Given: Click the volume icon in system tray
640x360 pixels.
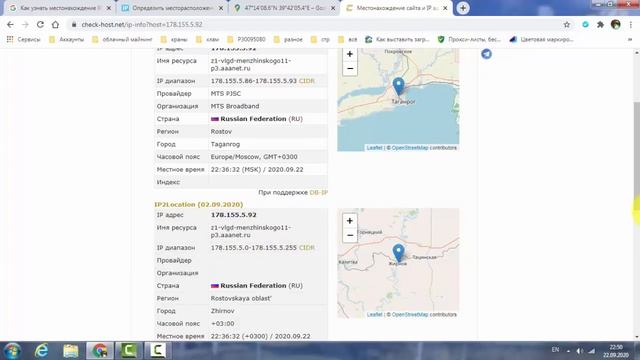Looking at the screenshot, I should [580, 351].
